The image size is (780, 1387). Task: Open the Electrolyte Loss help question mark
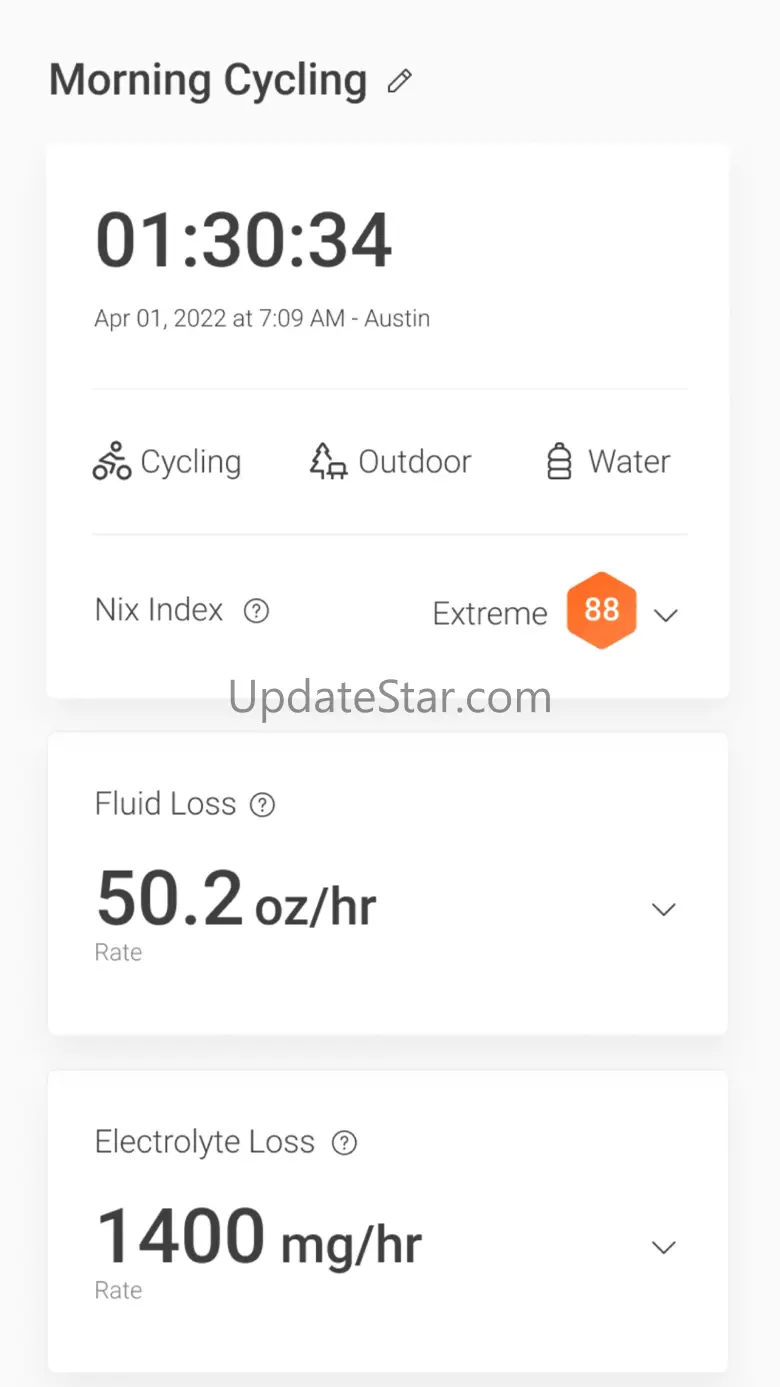click(344, 1143)
